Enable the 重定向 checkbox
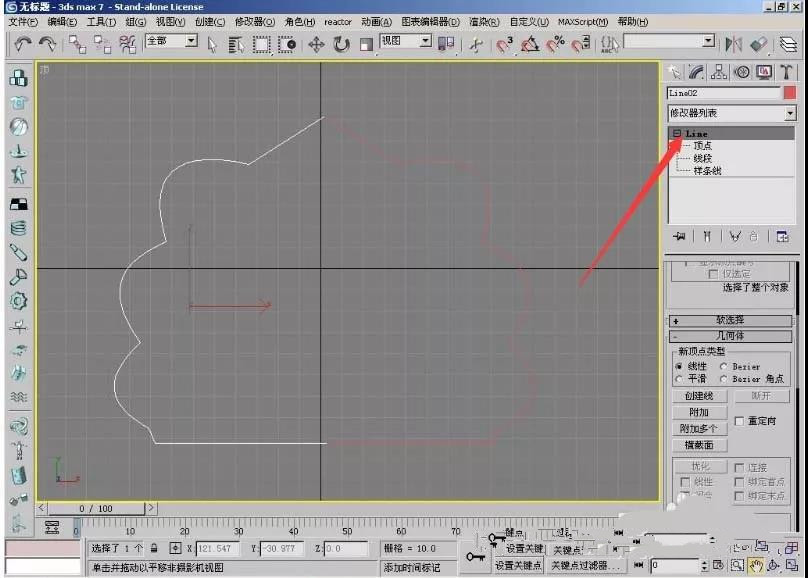This screenshot has height=578, width=808. [739, 421]
